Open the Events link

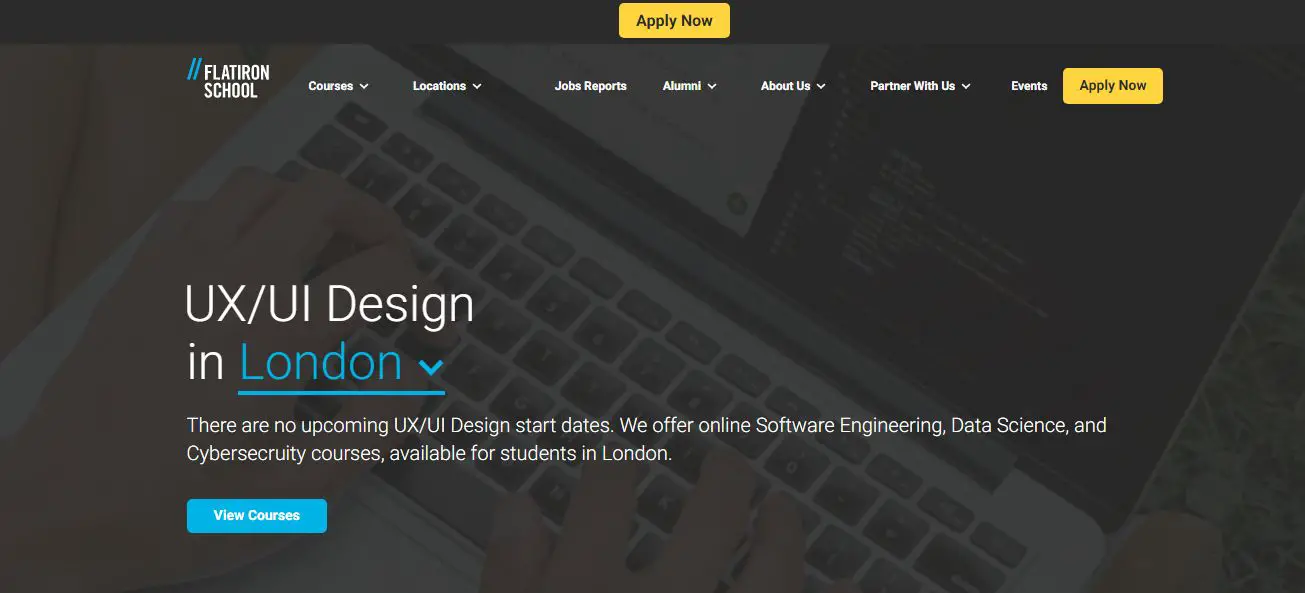[x=1029, y=86]
